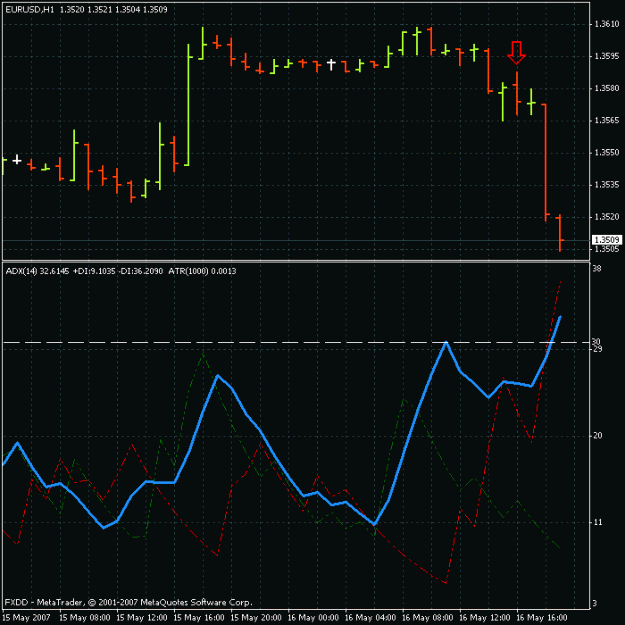Image resolution: width=625 pixels, height=625 pixels.
Task: Select the white dashed level-30 line
Action: (296, 342)
